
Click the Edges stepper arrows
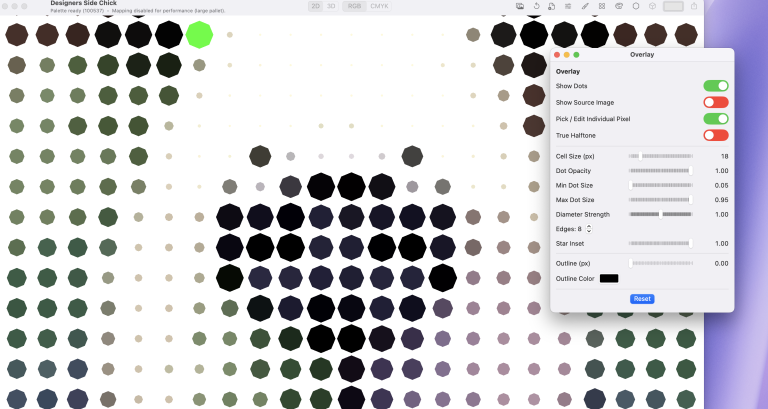589,229
